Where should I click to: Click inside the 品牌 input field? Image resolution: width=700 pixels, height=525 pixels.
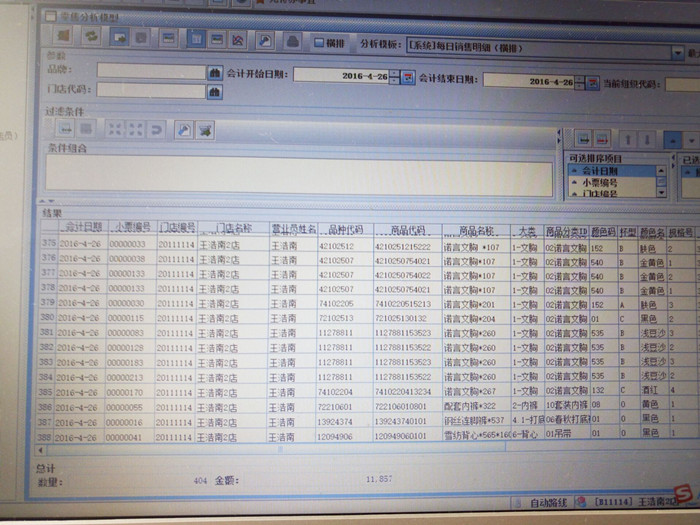[150, 71]
